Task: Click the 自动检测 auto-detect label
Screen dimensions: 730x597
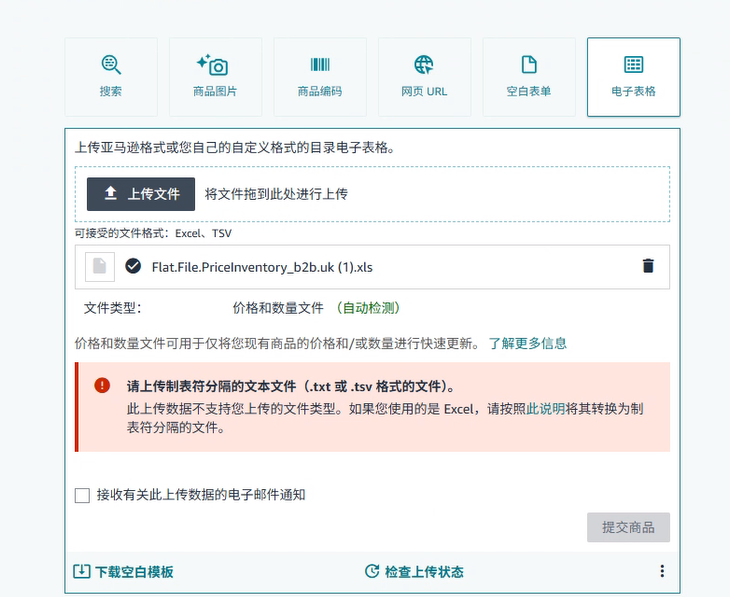Action: click(368, 308)
